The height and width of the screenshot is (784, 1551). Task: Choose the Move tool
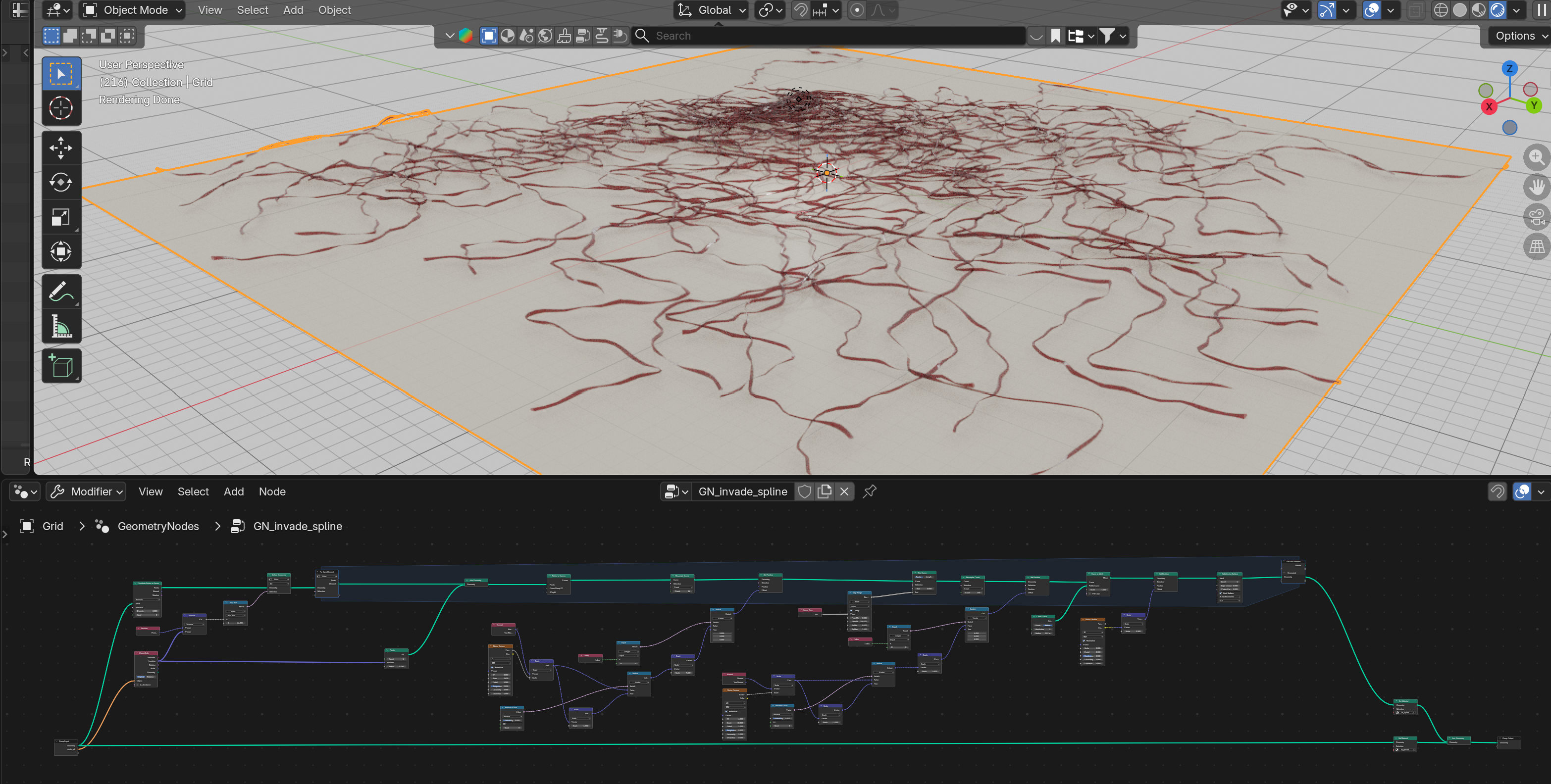coord(61,148)
